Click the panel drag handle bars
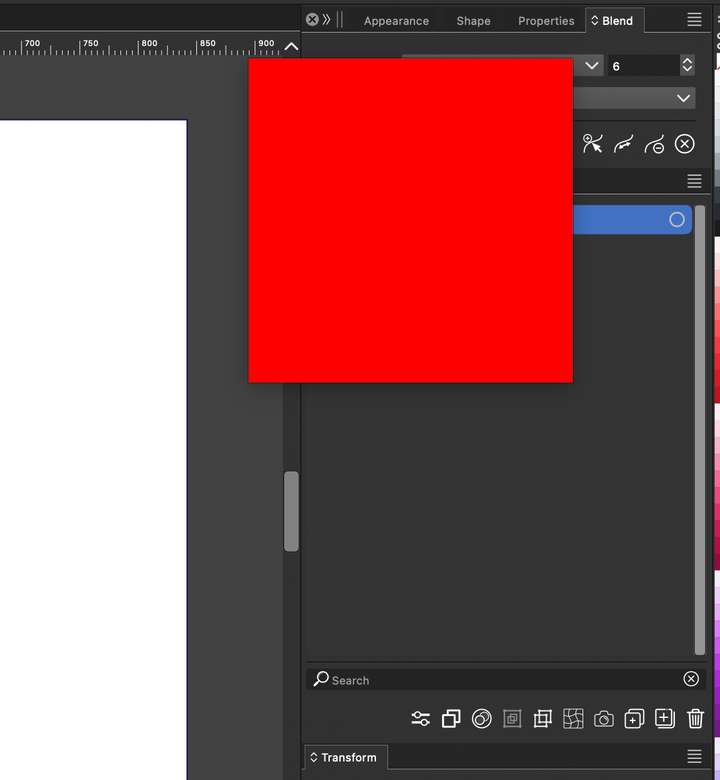The height and width of the screenshot is (780, 720). click(x=340, y=20)
